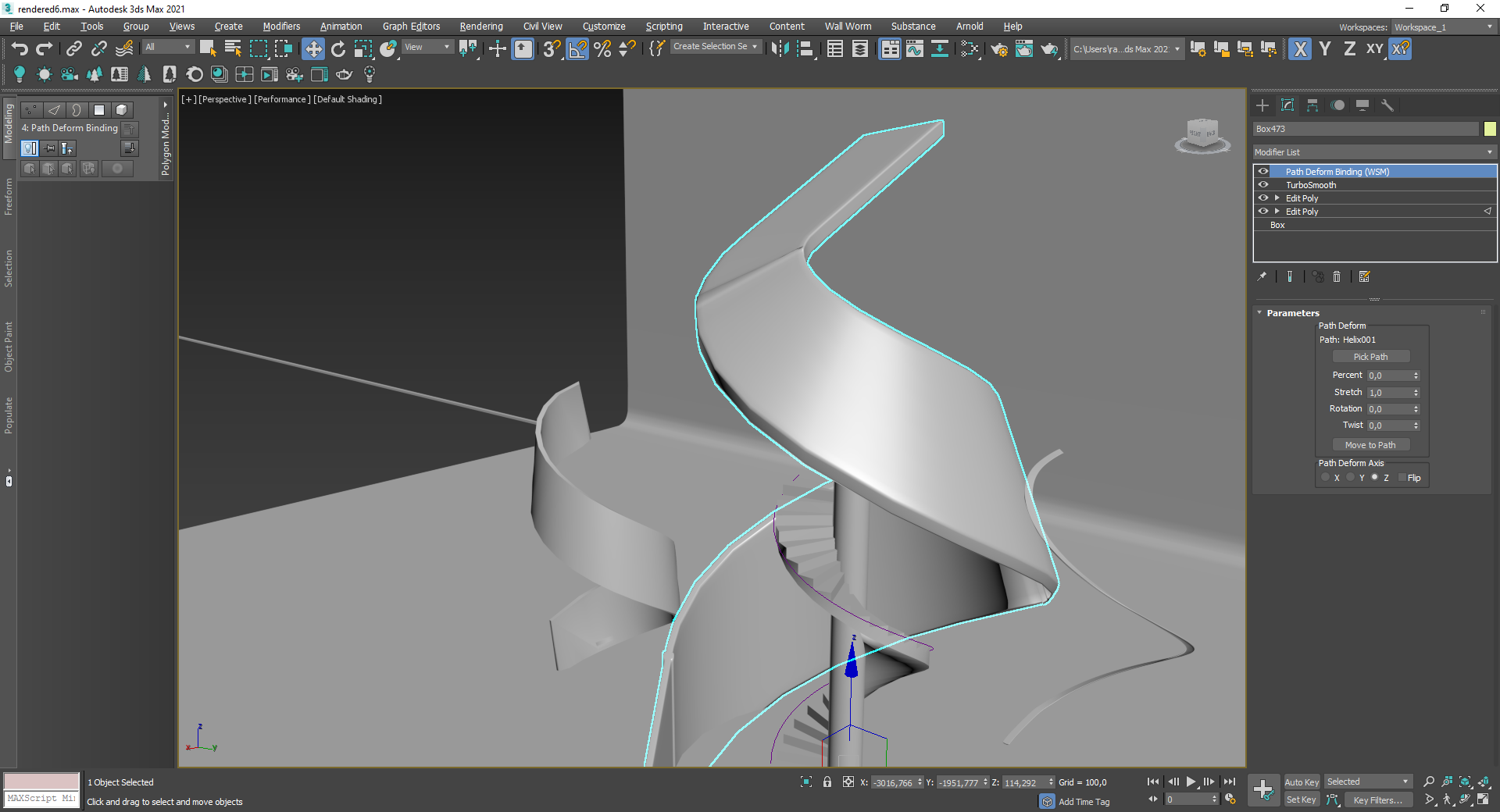The width and height of the screenshot is (1500, 812).
Task: Click the Pick Path button
Action: [x=1370, y=357]
